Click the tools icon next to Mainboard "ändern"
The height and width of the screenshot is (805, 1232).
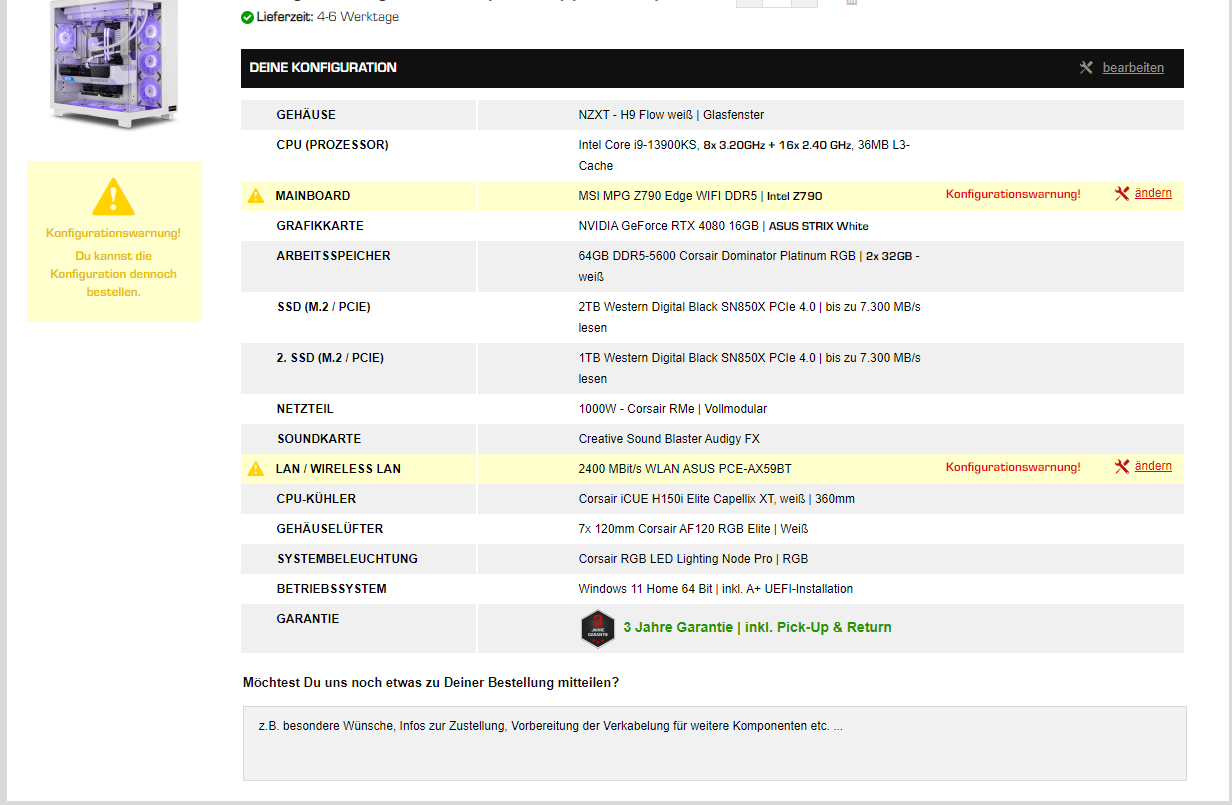[1122, 193]
